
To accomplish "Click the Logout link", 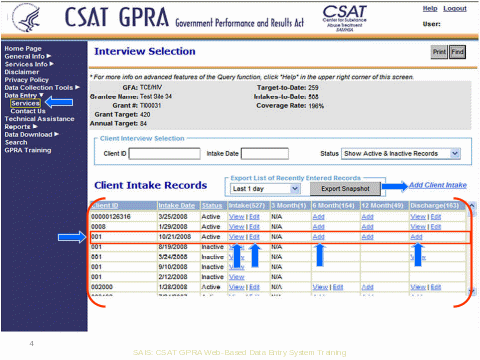I will click(455, 9).
